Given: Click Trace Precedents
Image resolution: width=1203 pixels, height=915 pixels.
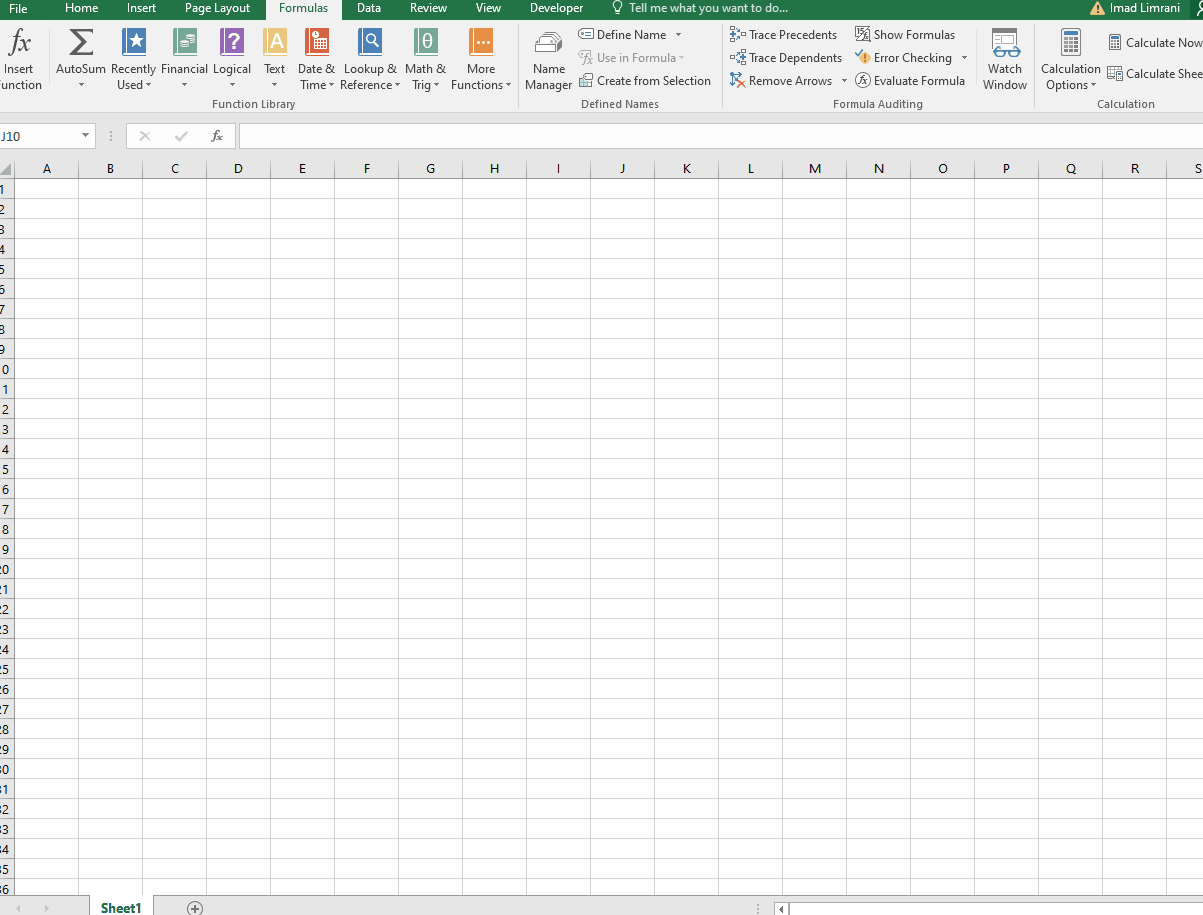Looking at the screenshot, I should pyautogui.click(x=784, y=35).
